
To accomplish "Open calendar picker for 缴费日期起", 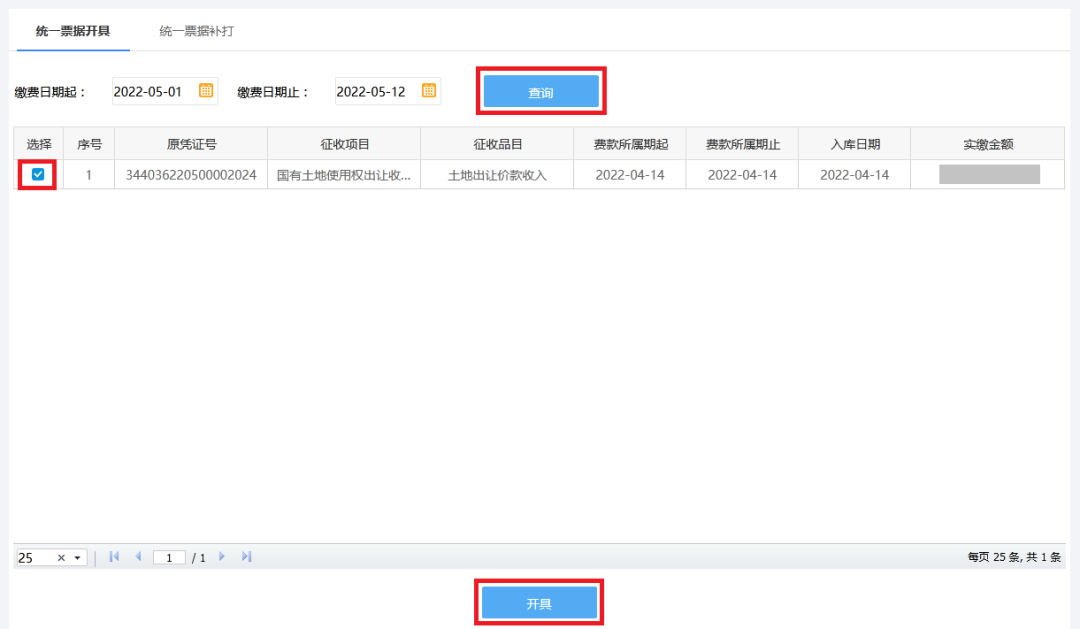I will pos(206,90).
